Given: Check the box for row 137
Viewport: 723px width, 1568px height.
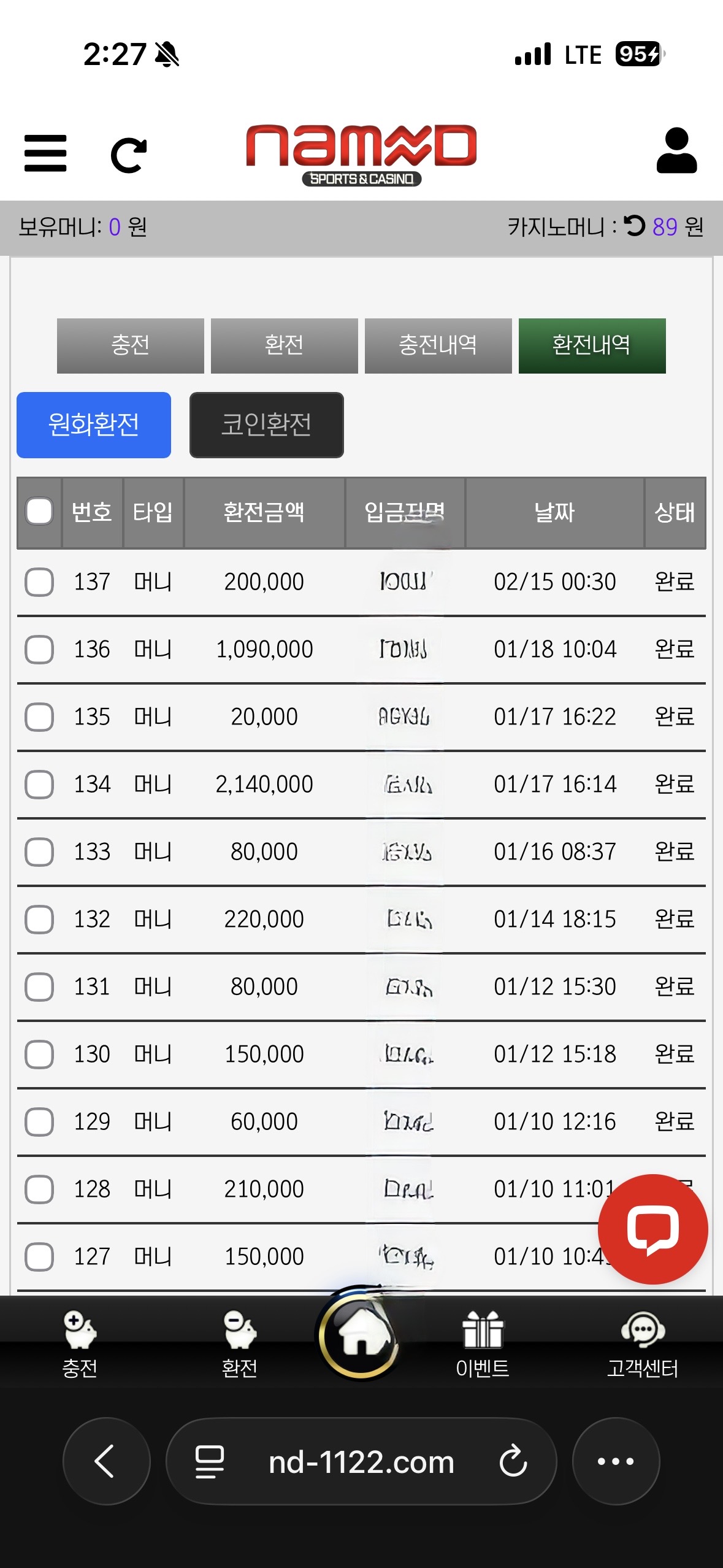Looking at the screenshot, I should coord(39,582).
